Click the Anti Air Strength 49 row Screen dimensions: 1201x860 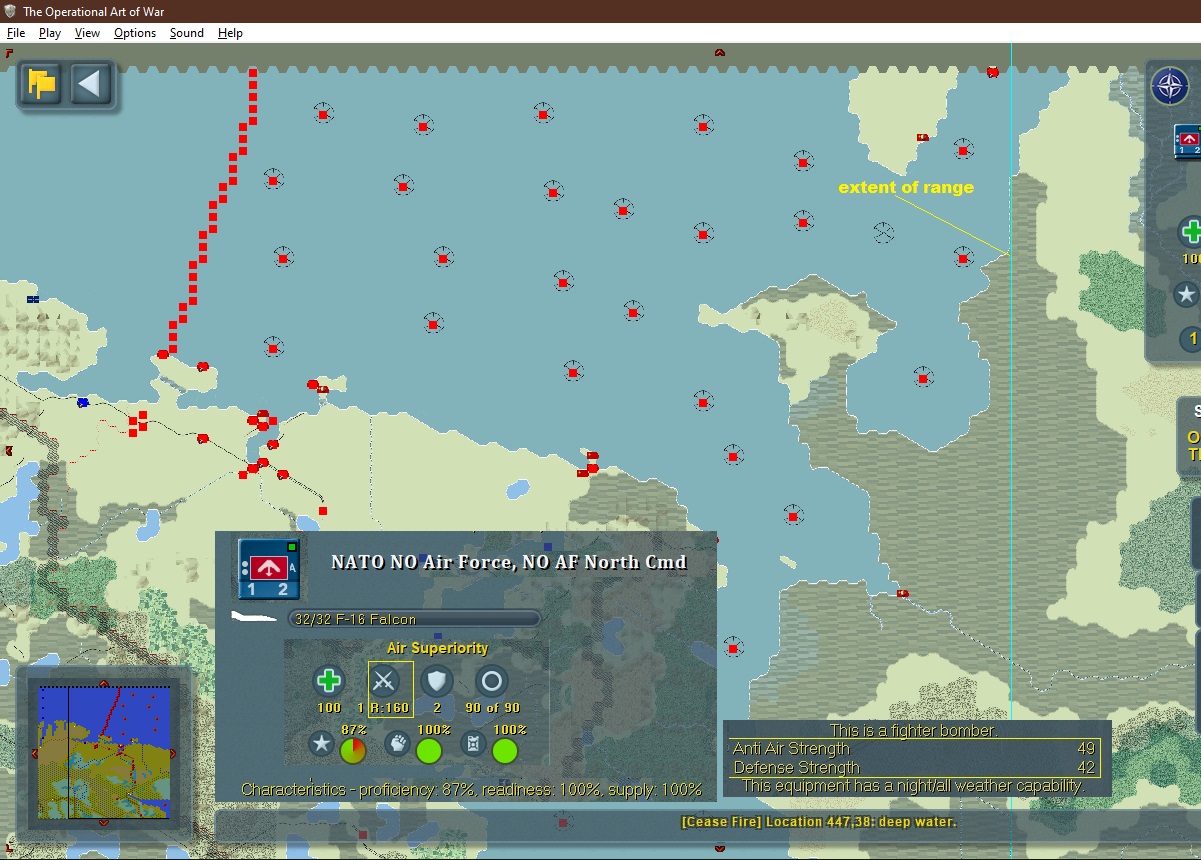click(x=915, y=749)
